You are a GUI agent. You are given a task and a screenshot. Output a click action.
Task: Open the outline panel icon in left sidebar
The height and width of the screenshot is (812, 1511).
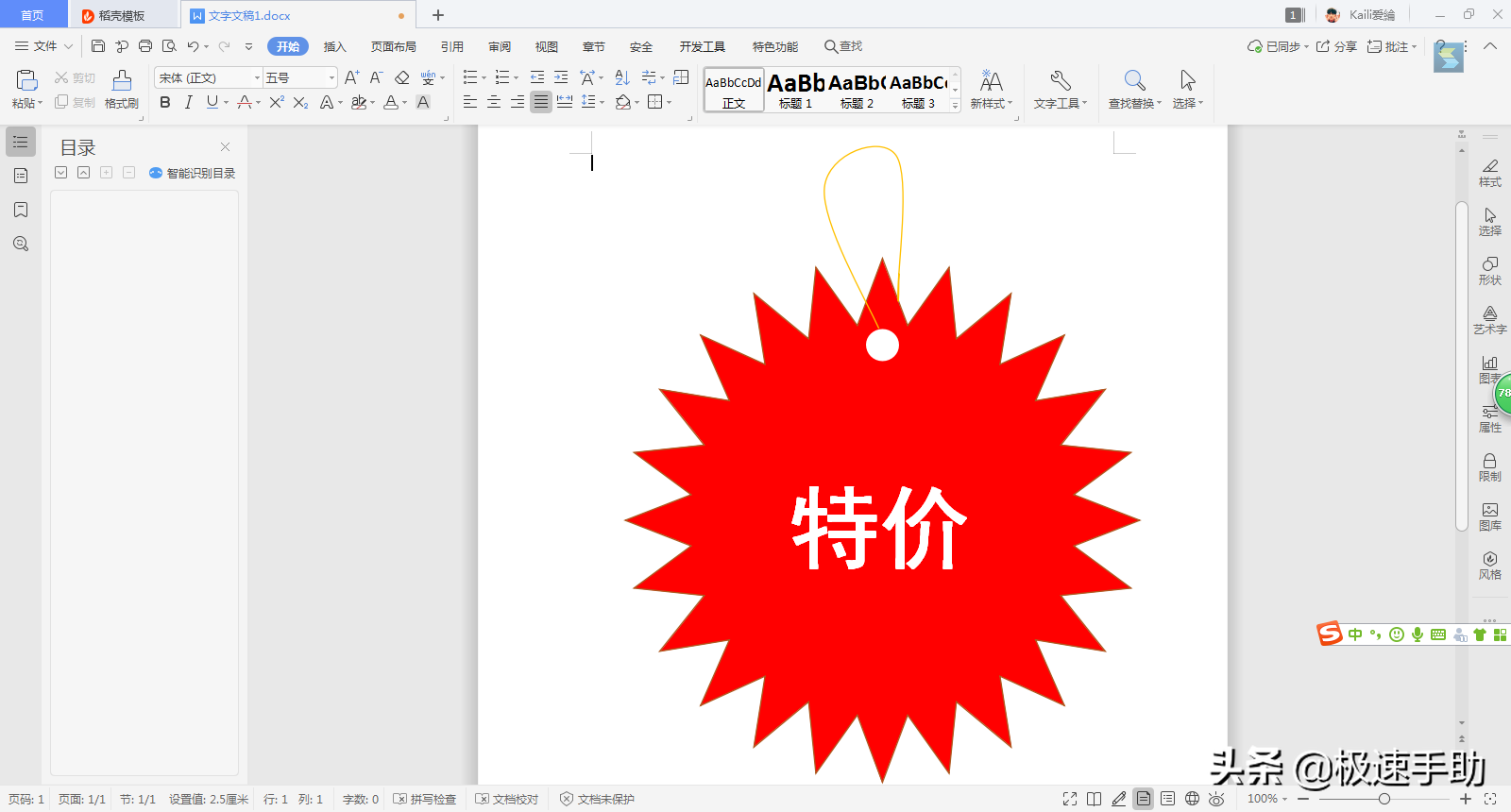[x=21, y=142]
